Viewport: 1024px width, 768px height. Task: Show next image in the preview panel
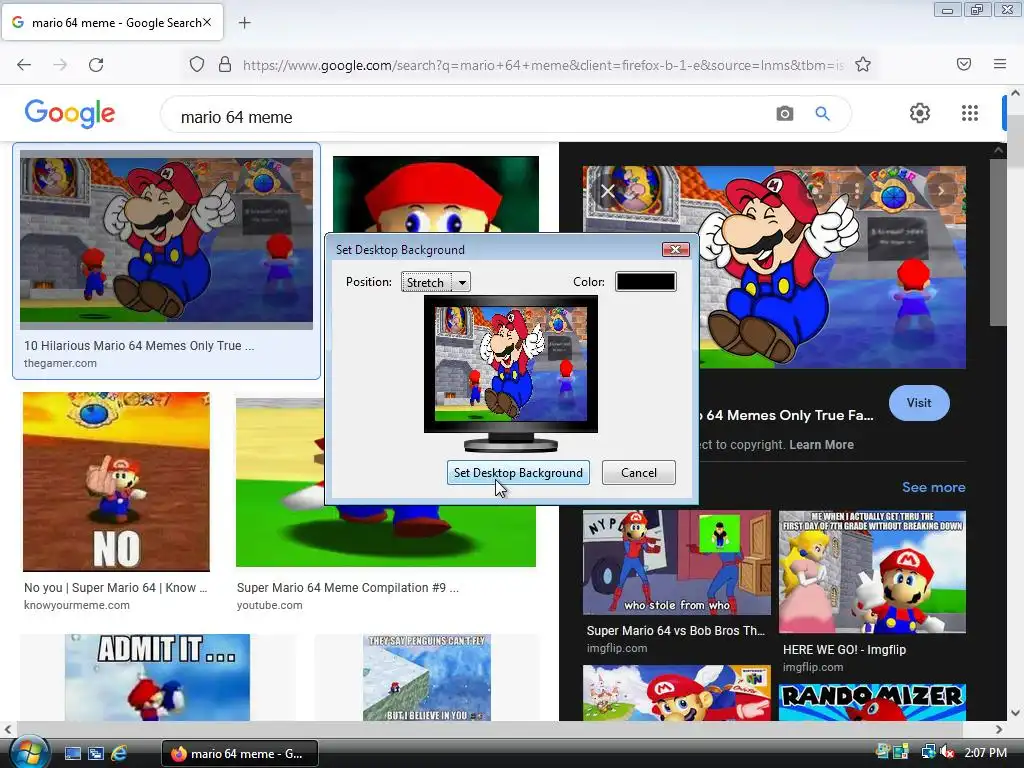pyautogui.click(x=941, y=191)
